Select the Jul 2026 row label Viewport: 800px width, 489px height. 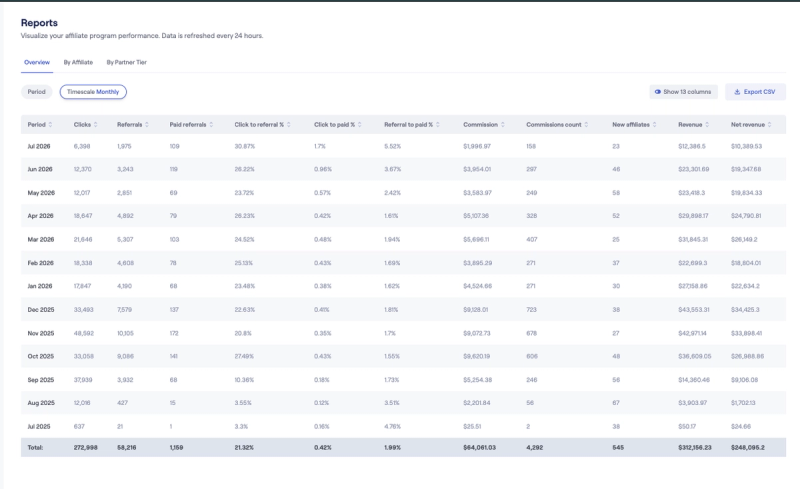(x=39, y=146)
